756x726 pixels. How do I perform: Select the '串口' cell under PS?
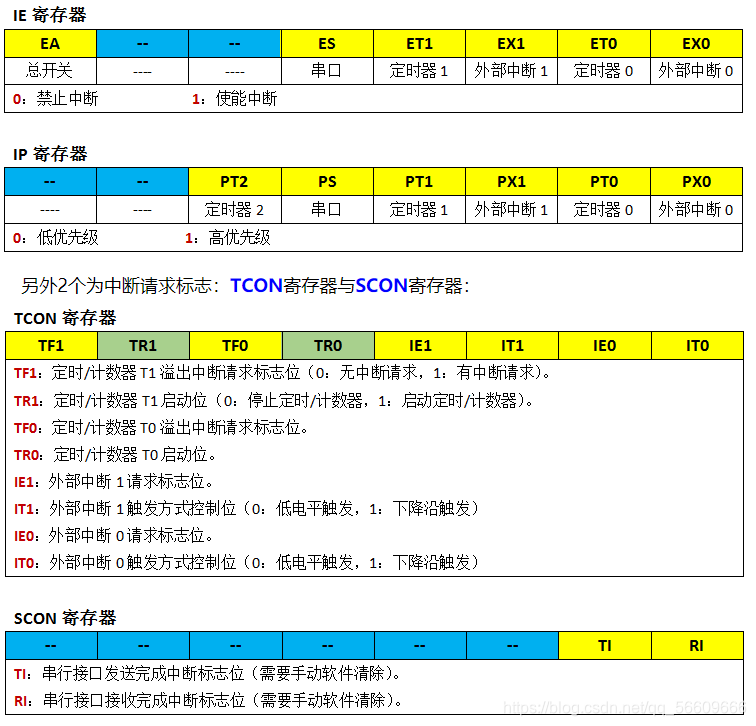[327, 210]
